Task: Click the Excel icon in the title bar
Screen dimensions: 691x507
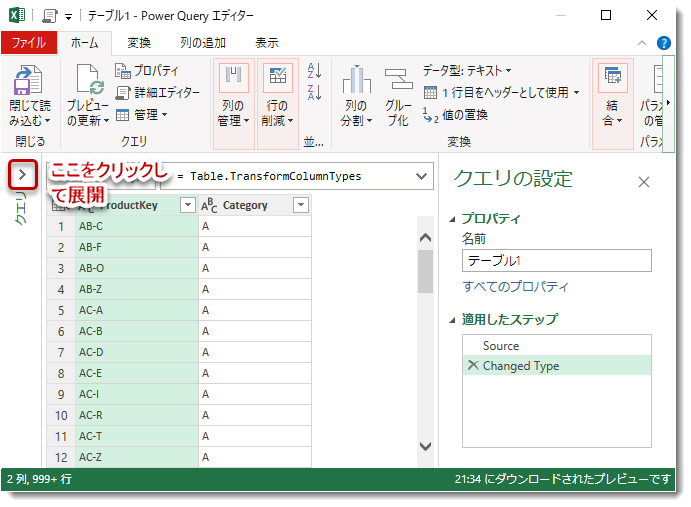Action: click(x=17, y=15)
